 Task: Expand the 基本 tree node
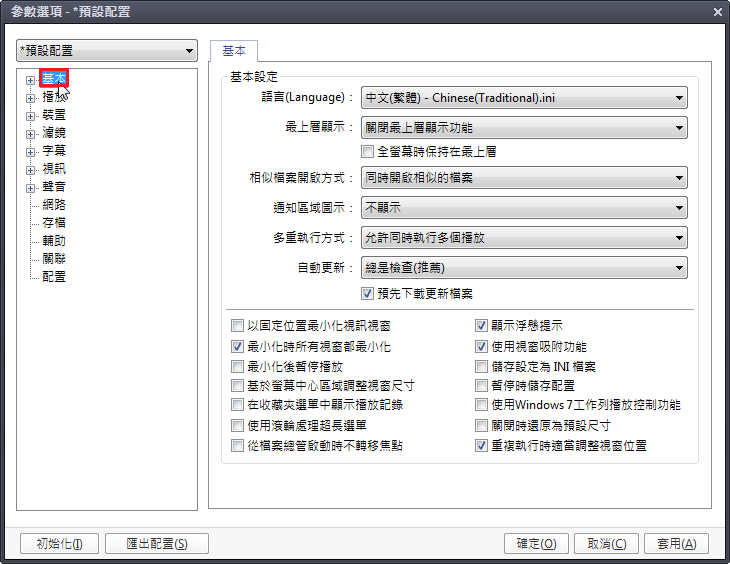tap(31, 79)
